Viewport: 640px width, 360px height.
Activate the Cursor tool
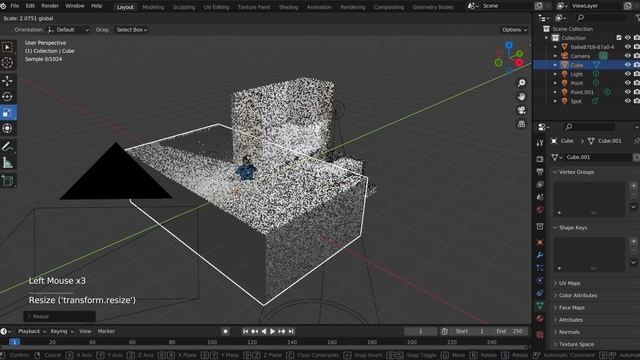click(x=7, y=62)
